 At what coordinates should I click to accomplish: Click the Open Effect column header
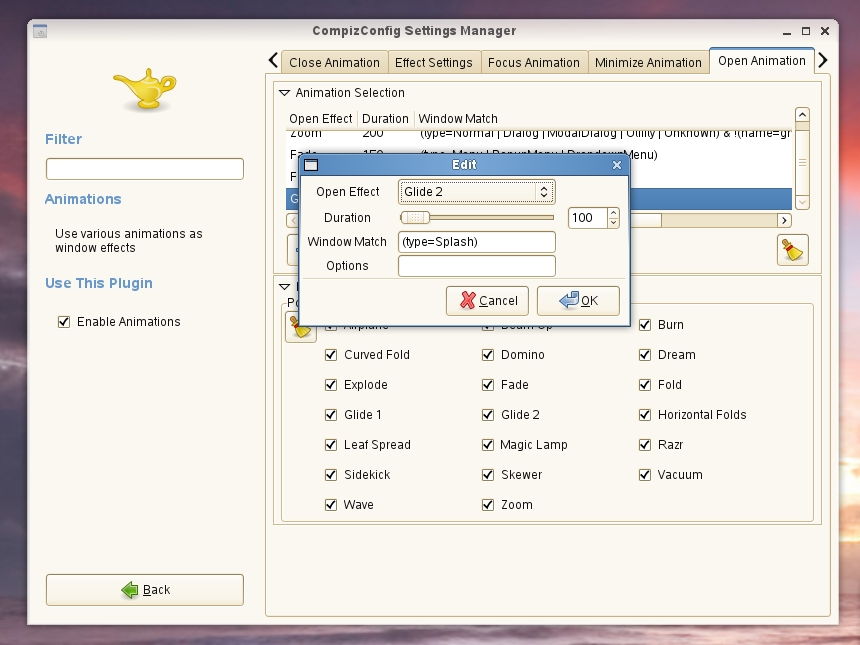321,119
